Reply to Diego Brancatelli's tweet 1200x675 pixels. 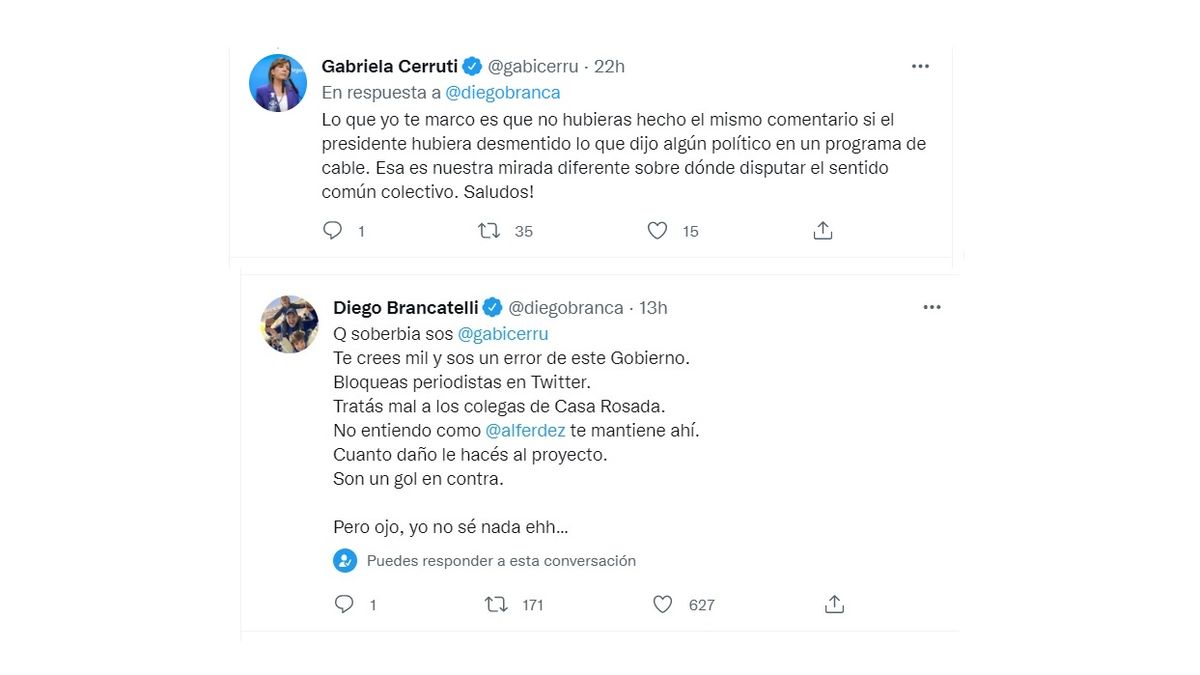point(344,604)
